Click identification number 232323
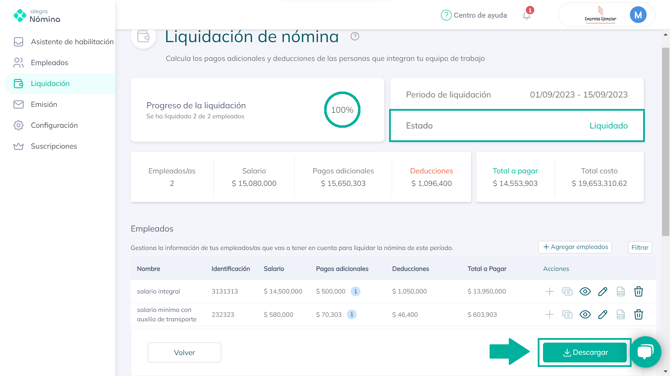Viewport: 670px width, 376px height. (x=223, y=314)
